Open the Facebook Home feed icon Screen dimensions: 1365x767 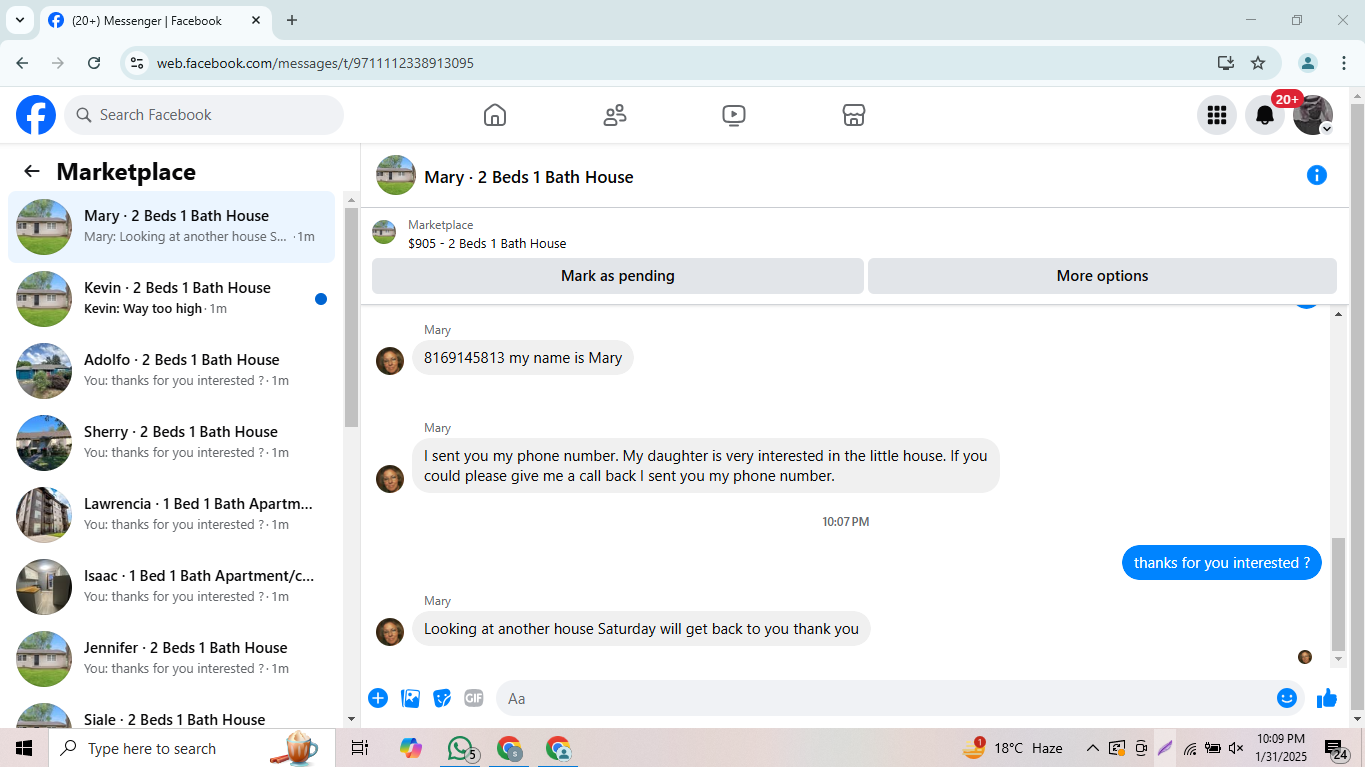tap(495, 115)
